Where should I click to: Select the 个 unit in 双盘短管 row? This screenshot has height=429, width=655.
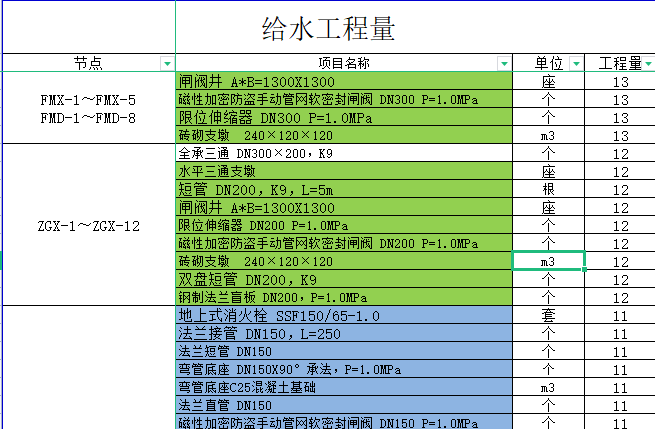click(548, 279)
